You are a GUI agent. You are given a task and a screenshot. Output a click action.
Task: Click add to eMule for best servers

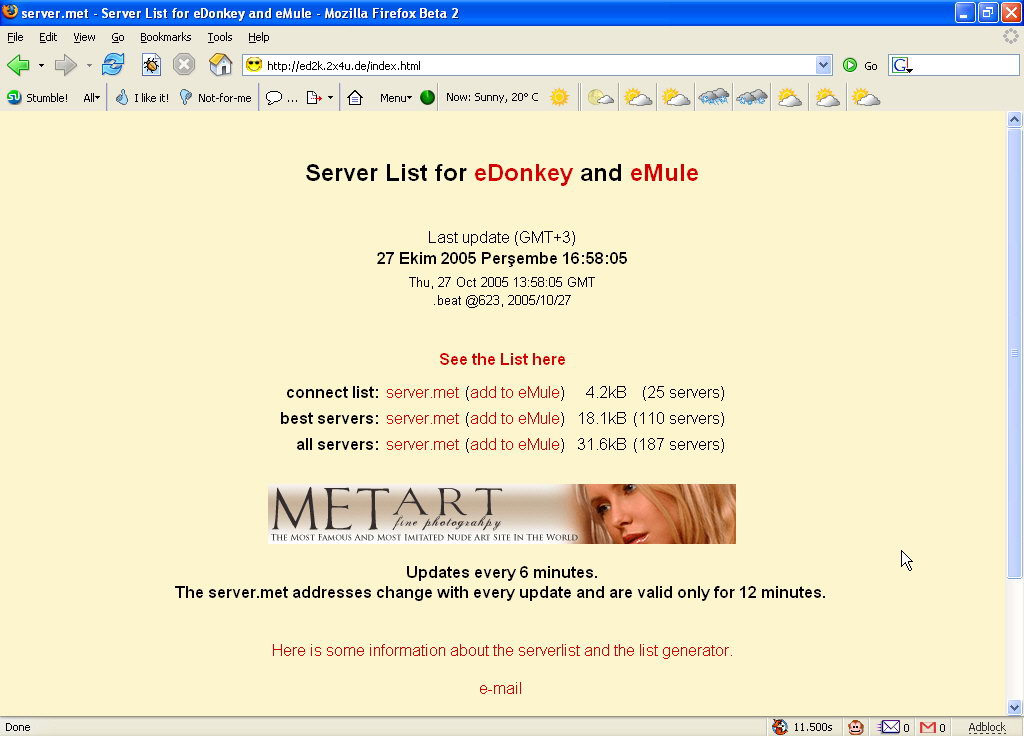515,419
